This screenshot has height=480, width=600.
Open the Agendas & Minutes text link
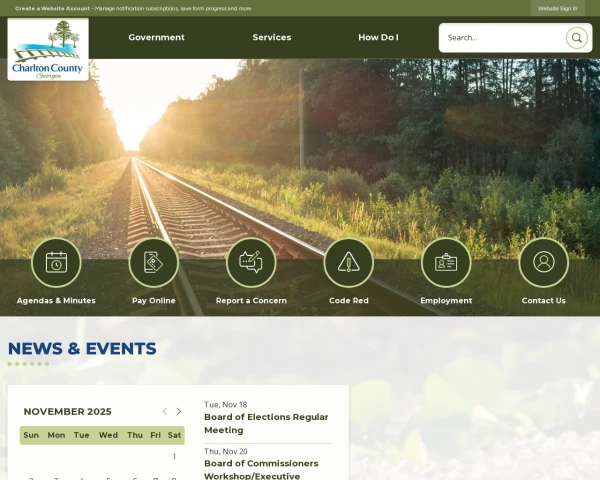pos(56,300)
